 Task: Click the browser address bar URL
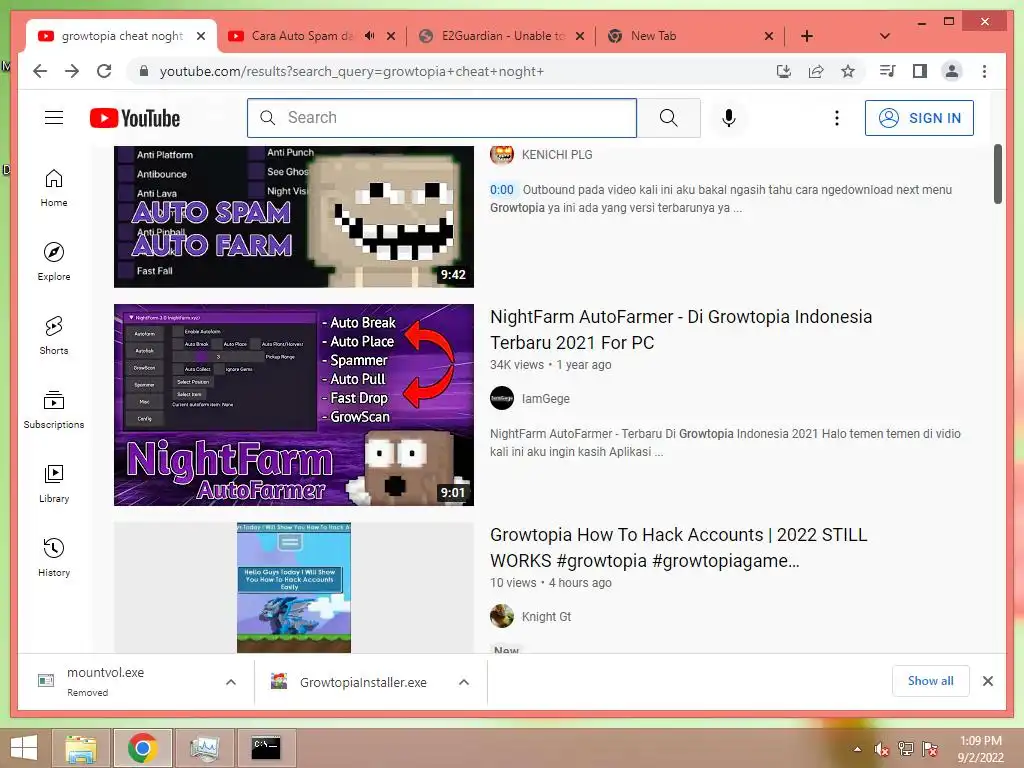(x=351, y=71)
